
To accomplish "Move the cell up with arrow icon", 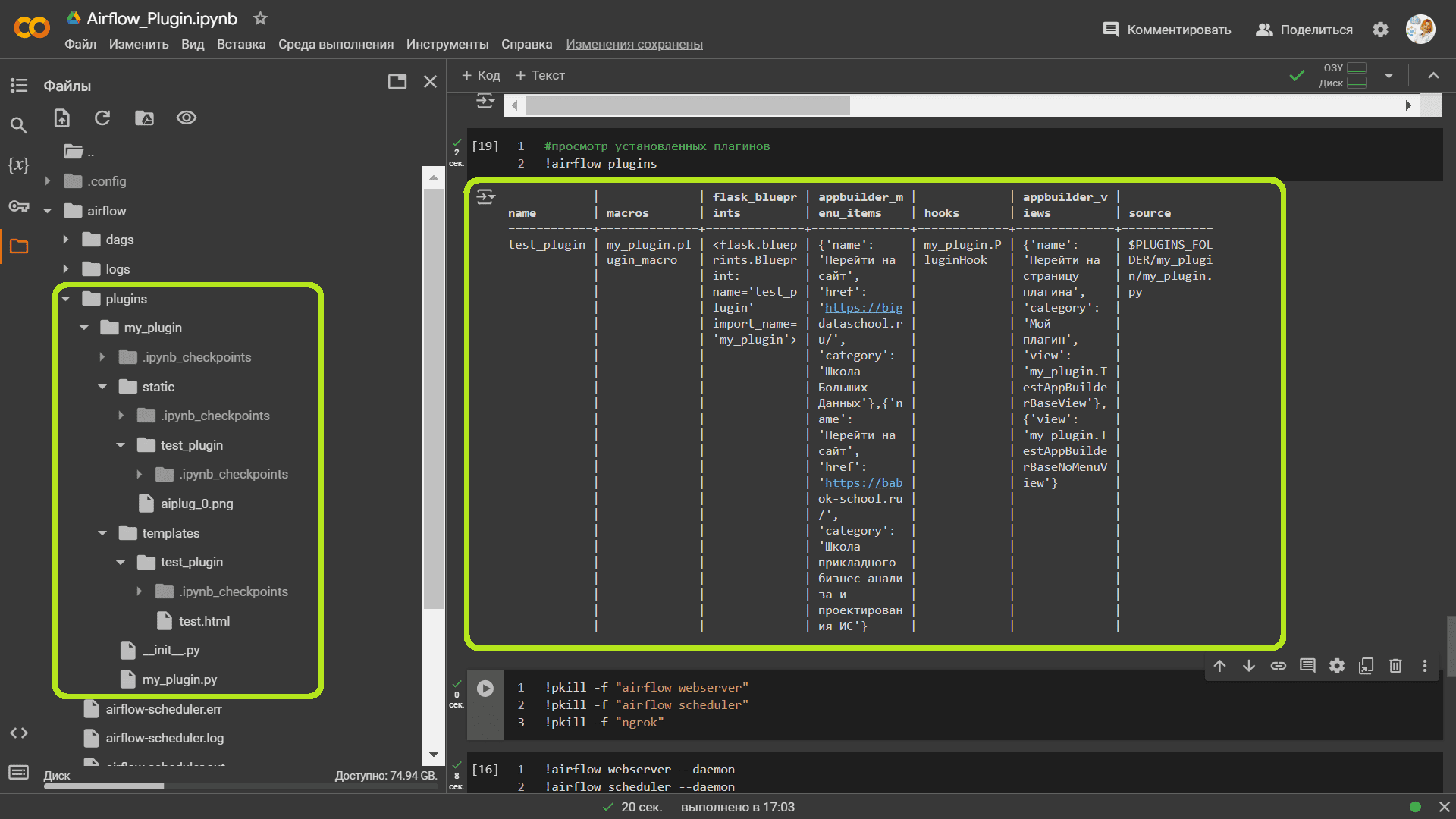I will (1219, 666).
